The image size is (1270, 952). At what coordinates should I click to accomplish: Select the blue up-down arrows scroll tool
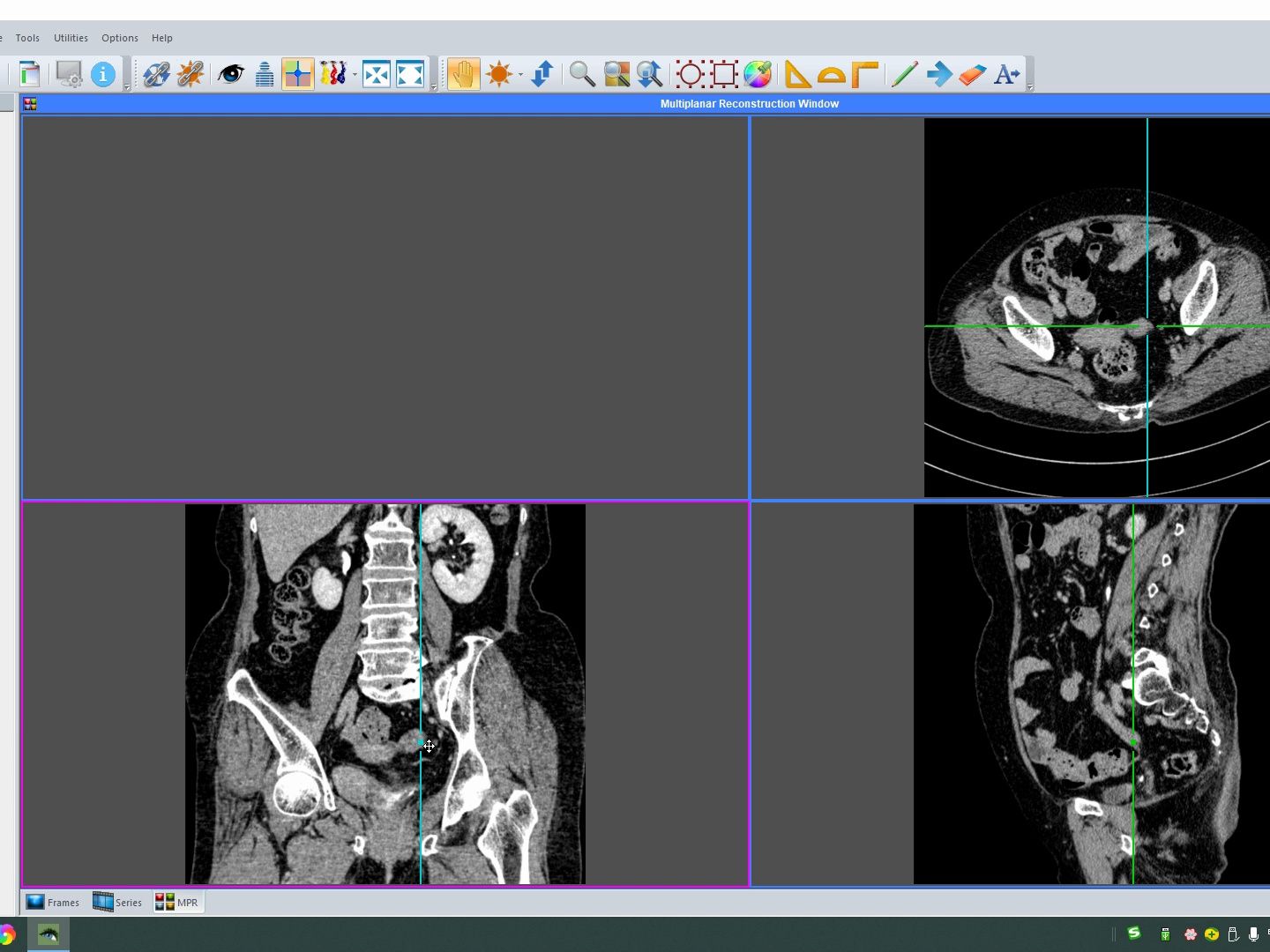point(542,74)
